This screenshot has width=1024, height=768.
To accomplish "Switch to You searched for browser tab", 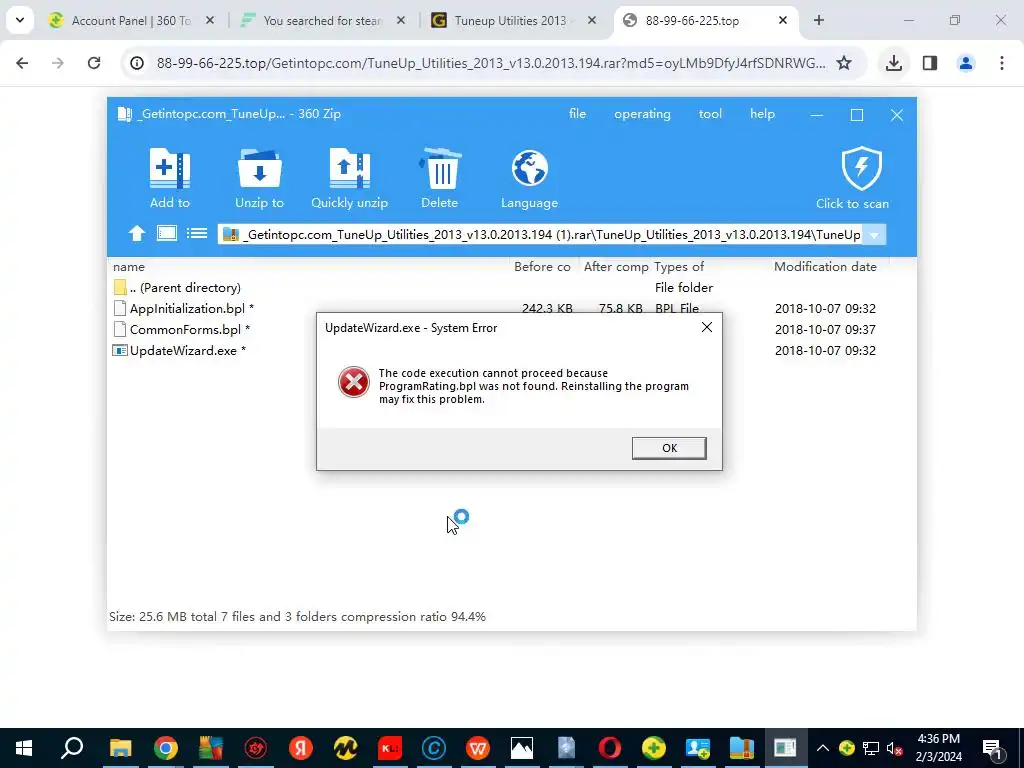I will click(x=323, y=20).
